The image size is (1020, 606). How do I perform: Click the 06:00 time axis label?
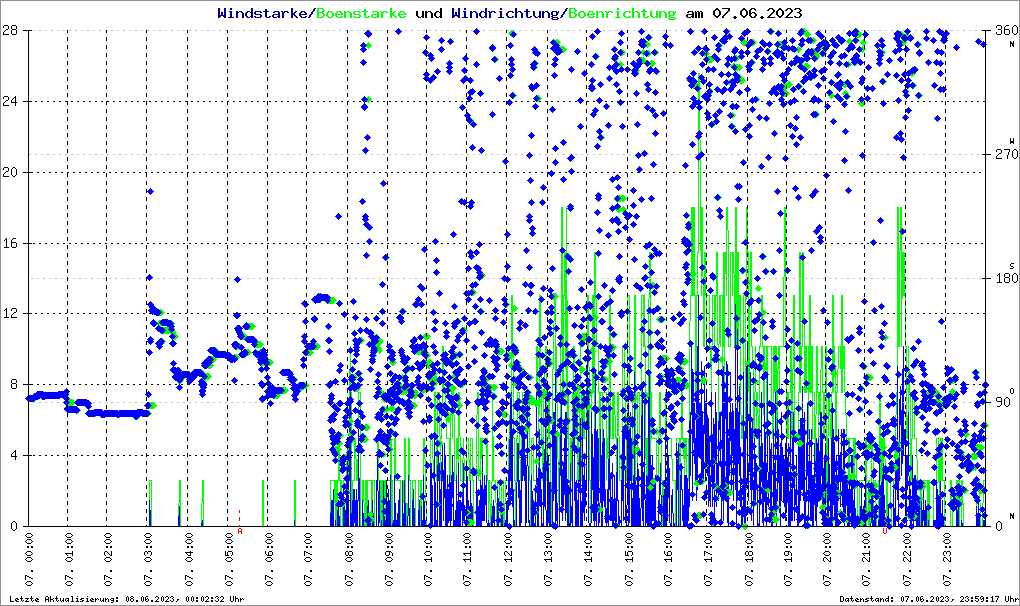coord(270,559)
